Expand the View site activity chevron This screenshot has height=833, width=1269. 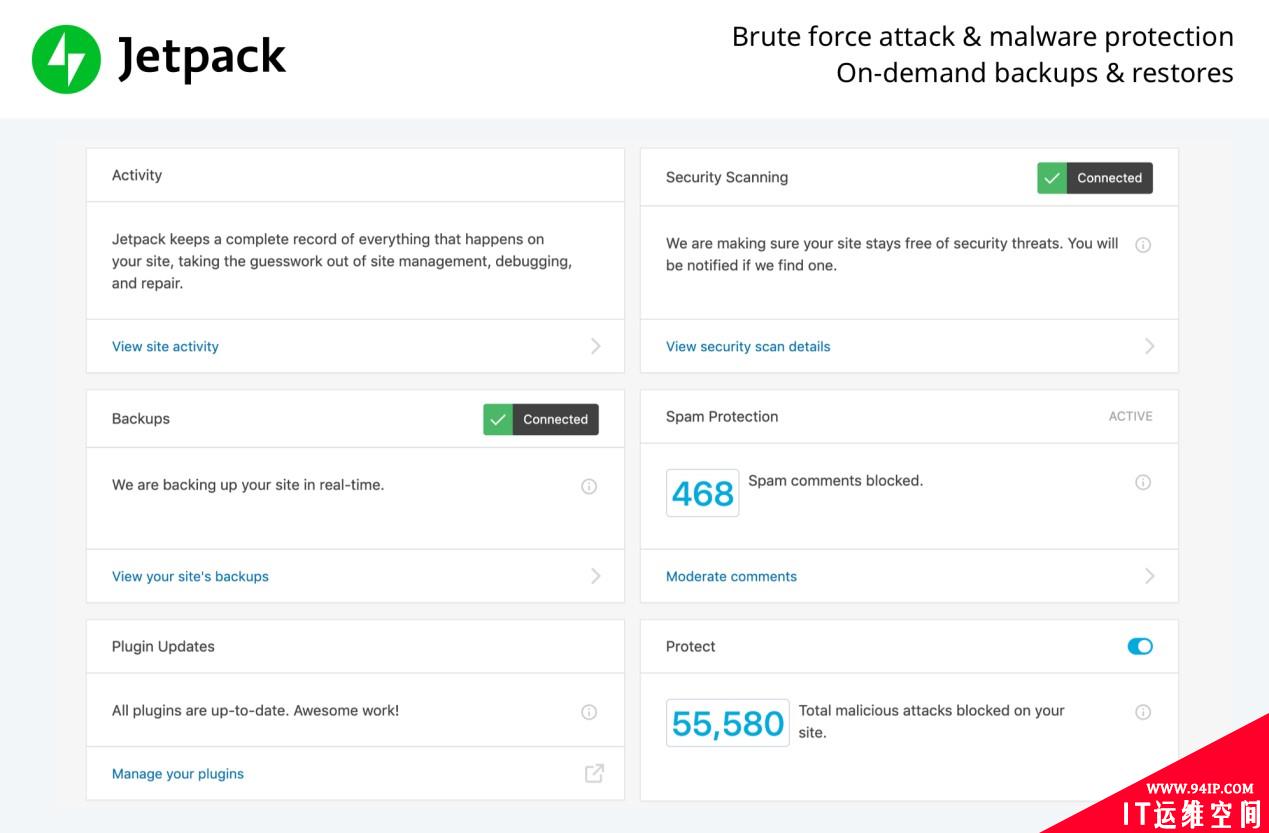tap(596, 346)
